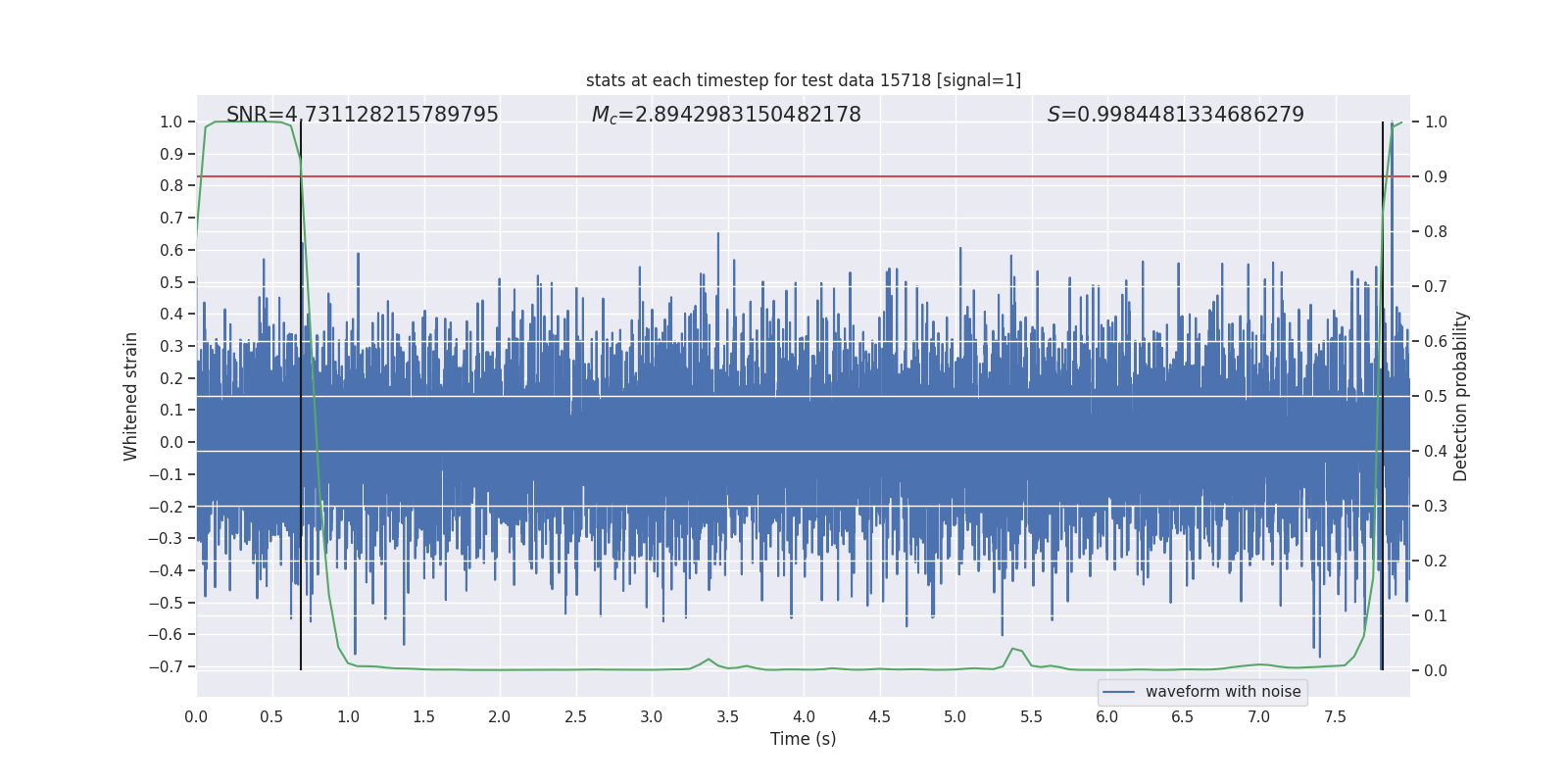
Task: Click the plot title for test data 15718
Action: tap(803, 80)
